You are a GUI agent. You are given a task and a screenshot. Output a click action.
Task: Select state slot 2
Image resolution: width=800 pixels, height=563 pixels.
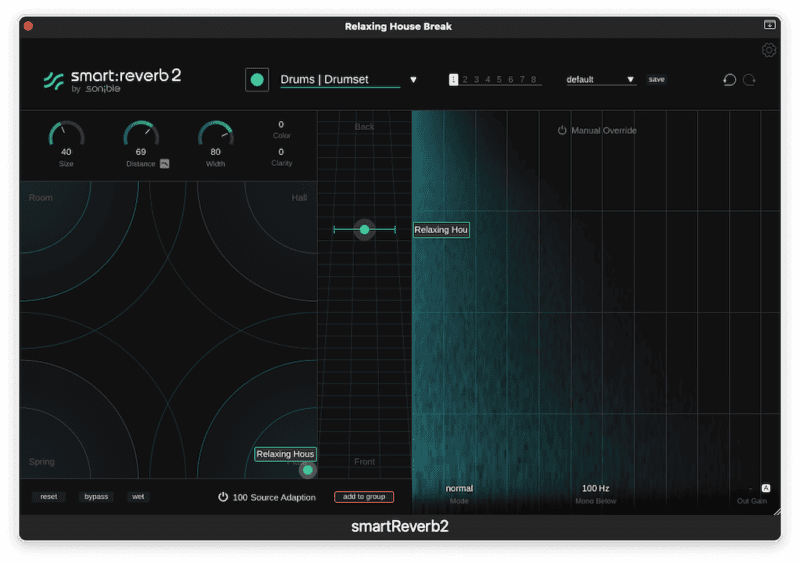[x=465, y=80]
